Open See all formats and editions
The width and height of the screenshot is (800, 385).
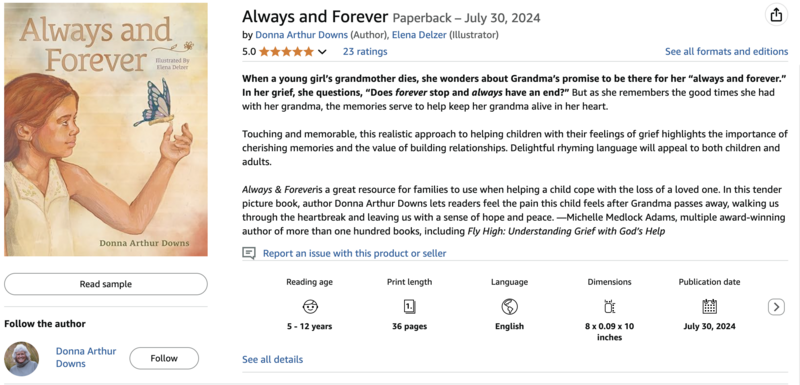(x=727, y=52)
